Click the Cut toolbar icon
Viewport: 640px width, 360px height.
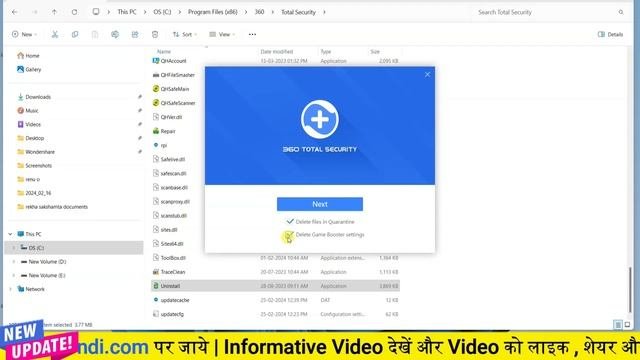[55, 34]
